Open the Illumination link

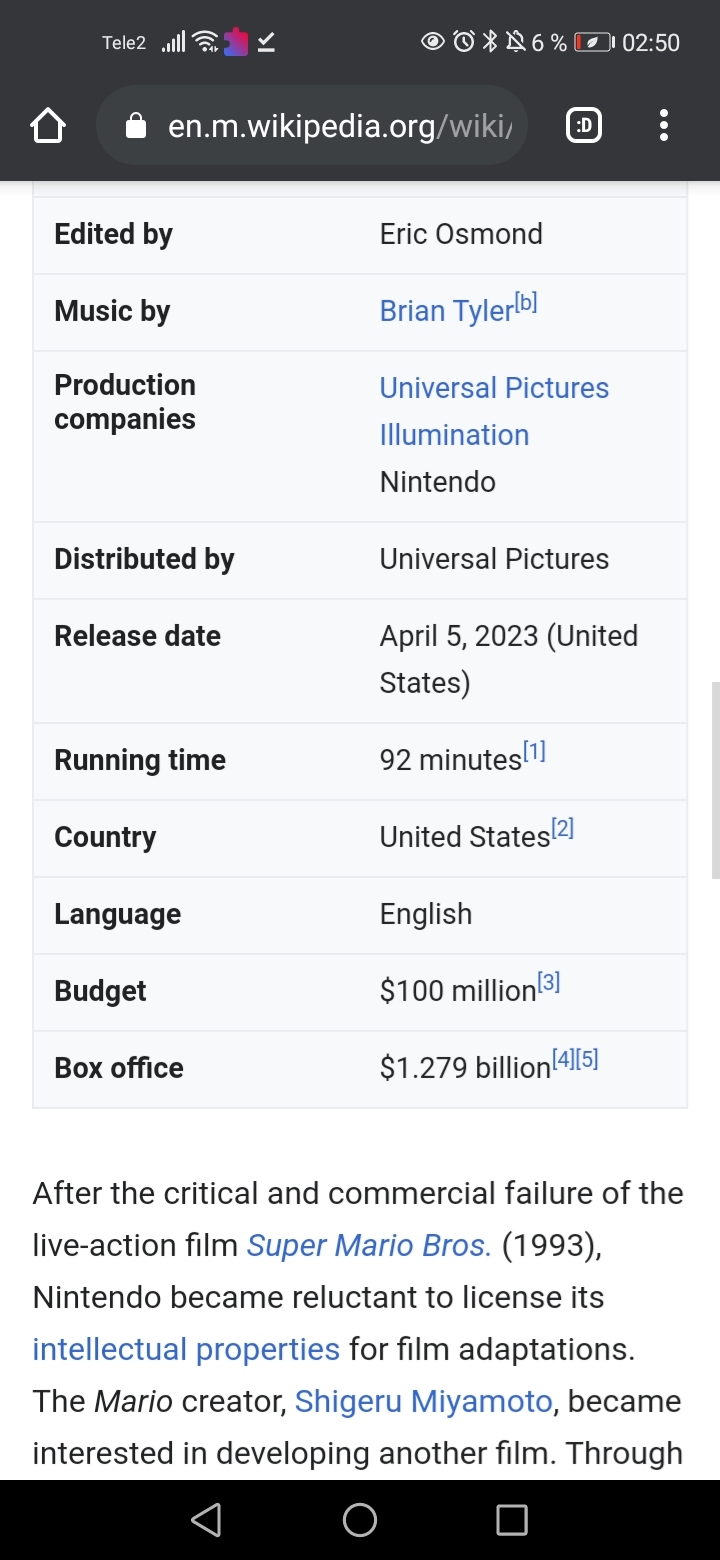click(454, 435)
